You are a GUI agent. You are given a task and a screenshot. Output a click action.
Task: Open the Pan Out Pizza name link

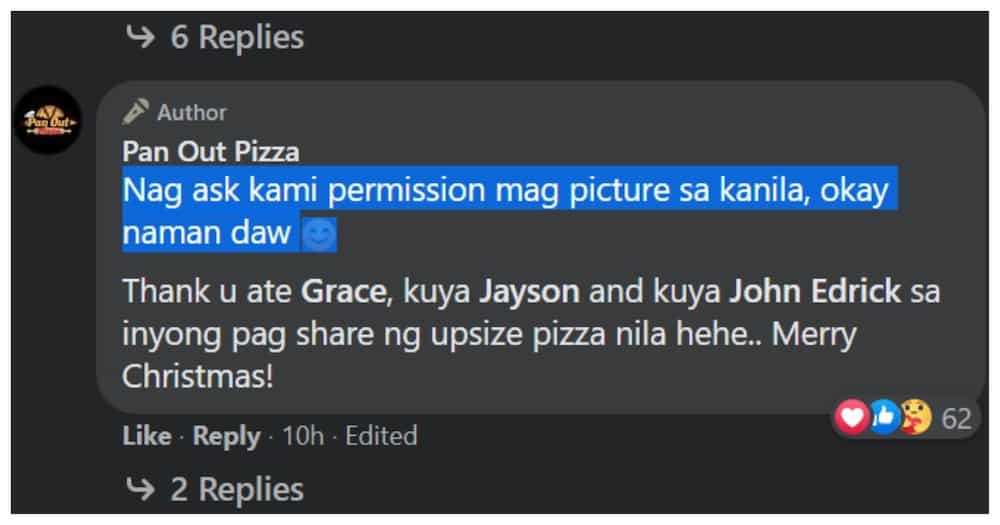[210, 152]
